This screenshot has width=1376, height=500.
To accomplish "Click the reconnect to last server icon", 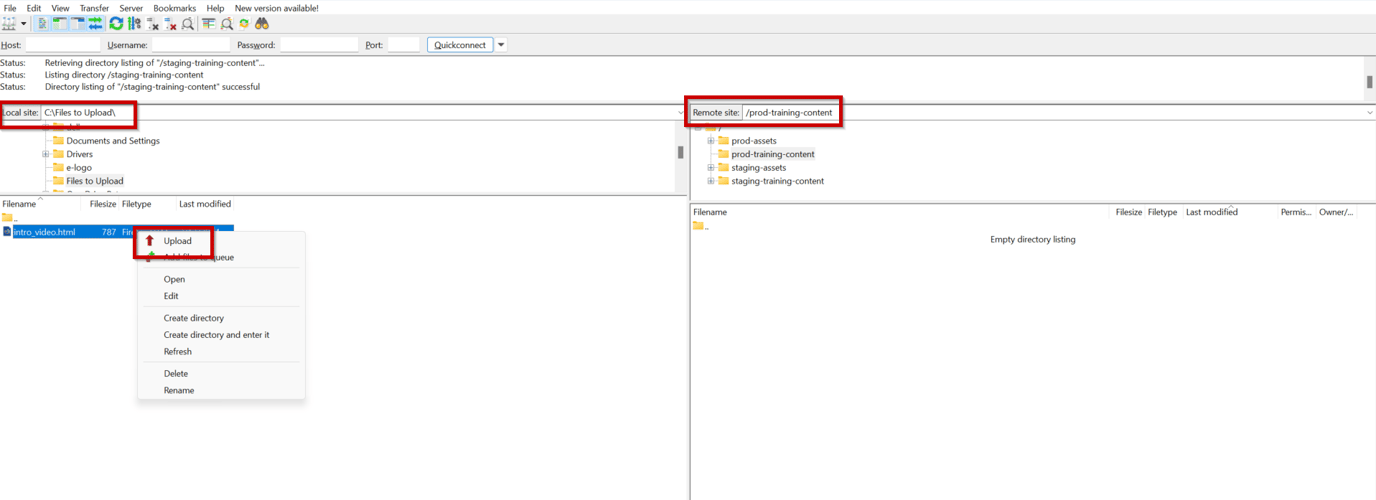I will (188, 24).
